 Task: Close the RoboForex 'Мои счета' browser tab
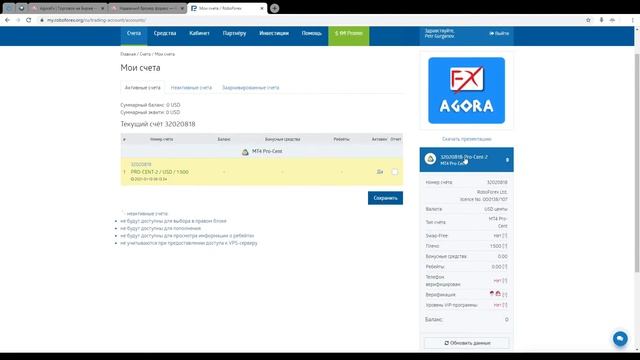[262, 8]
